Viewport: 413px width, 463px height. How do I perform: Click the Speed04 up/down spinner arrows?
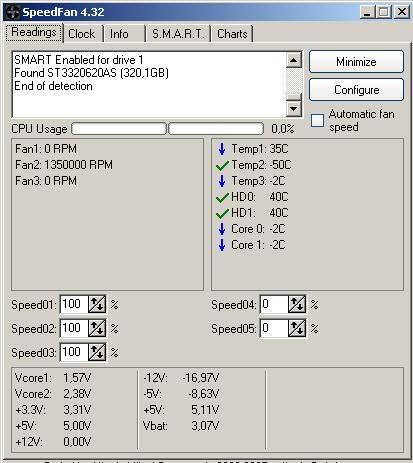pyautogui.click(x=297, y=304)
